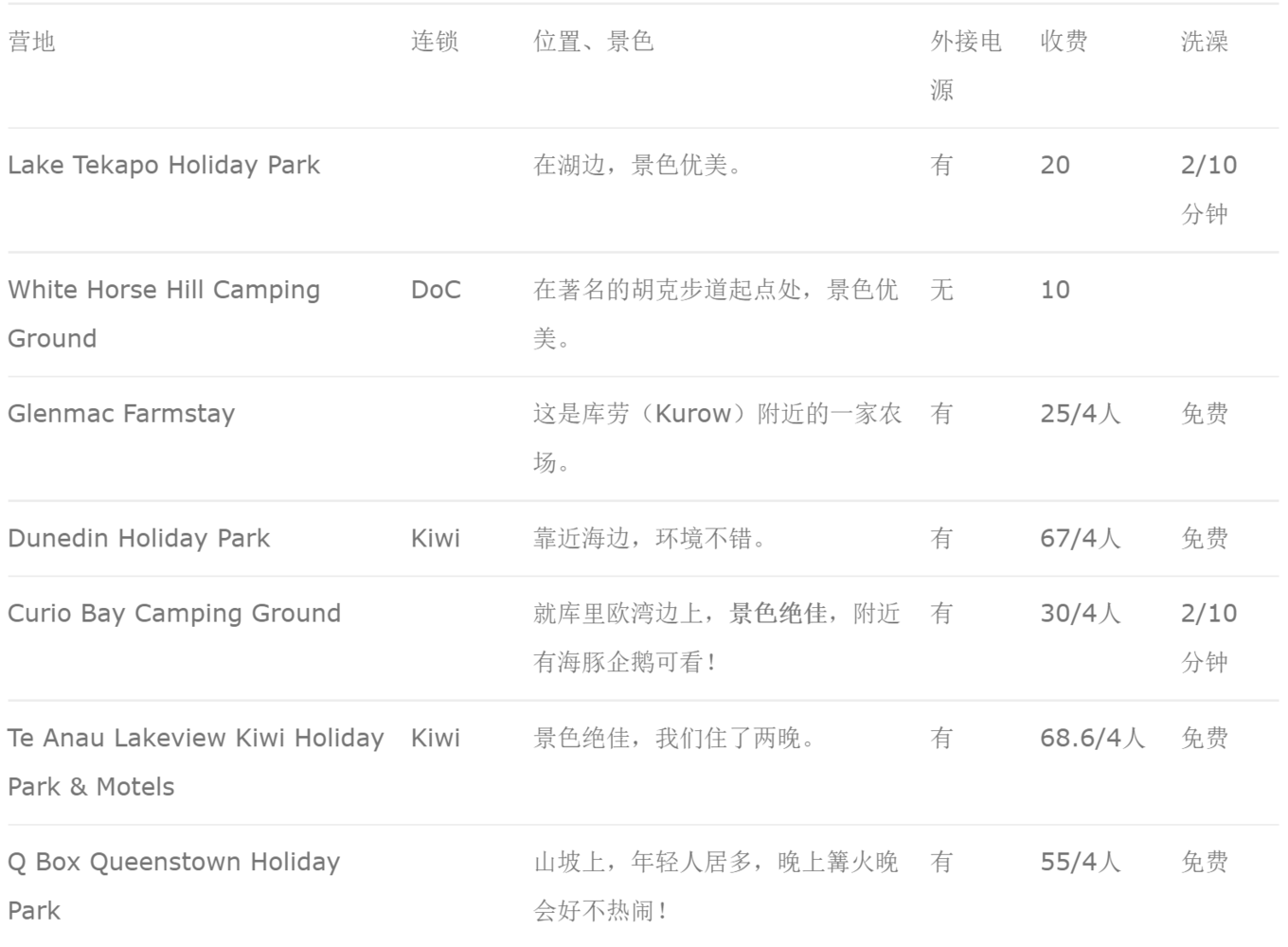Select Lake Tekapo Holiday Park name
Screen dimensions: 1288x947
click(164, 166)
